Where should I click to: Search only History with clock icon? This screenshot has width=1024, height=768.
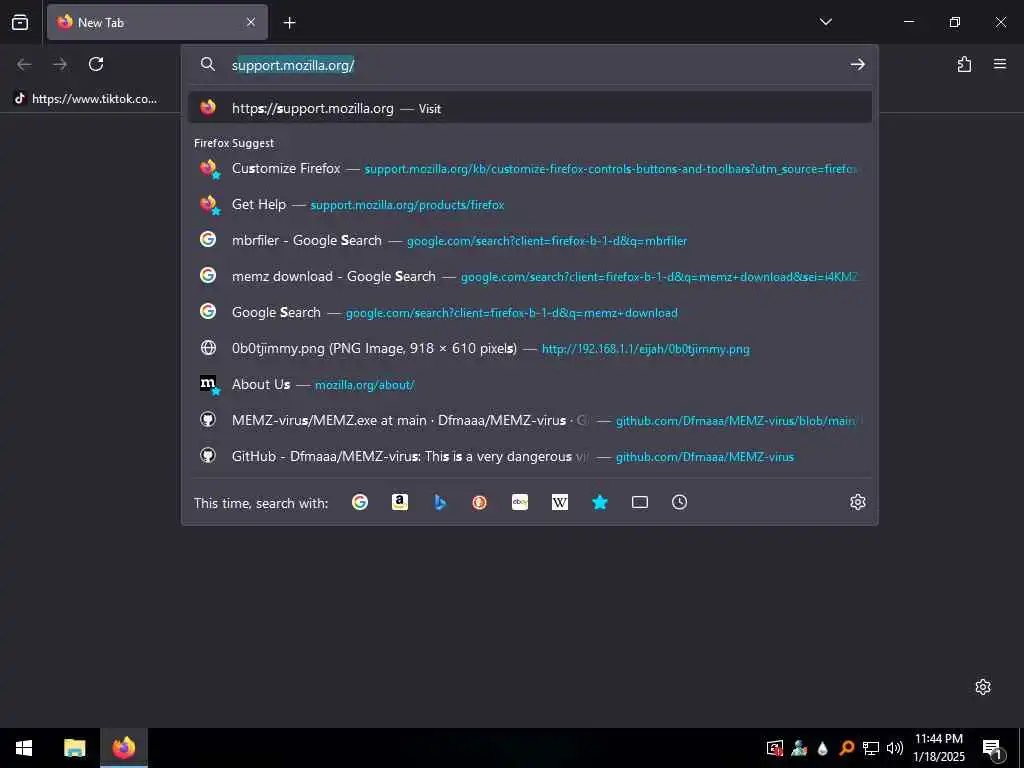(679, 502)
